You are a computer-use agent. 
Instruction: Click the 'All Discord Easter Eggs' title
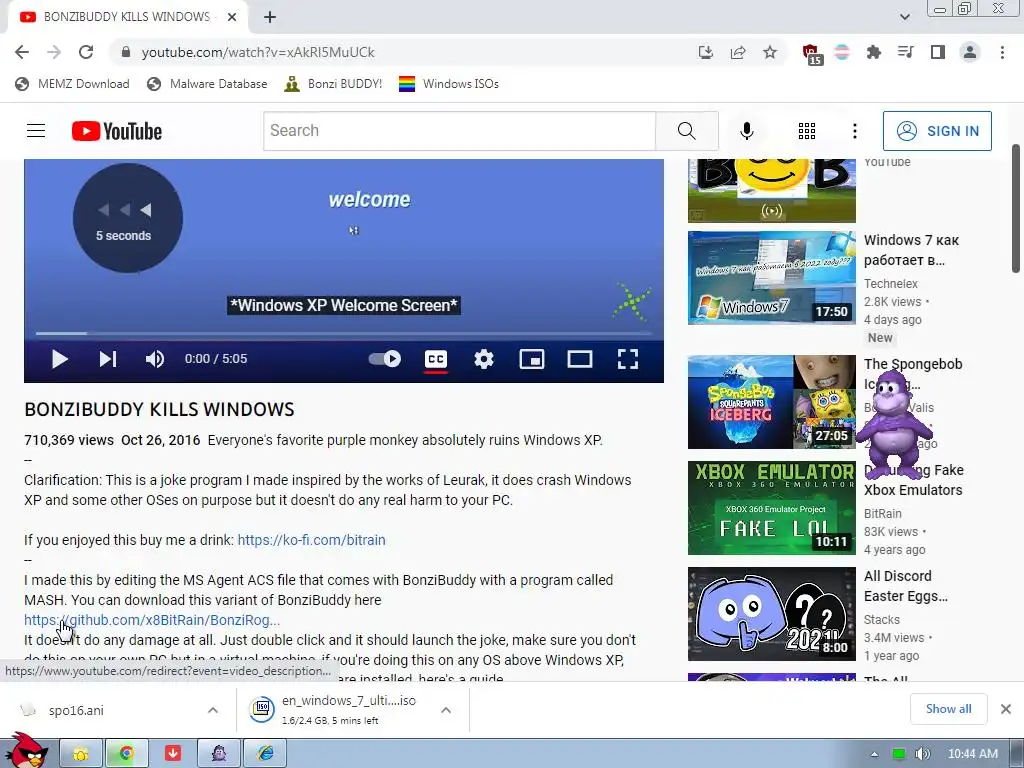[905, 586]
